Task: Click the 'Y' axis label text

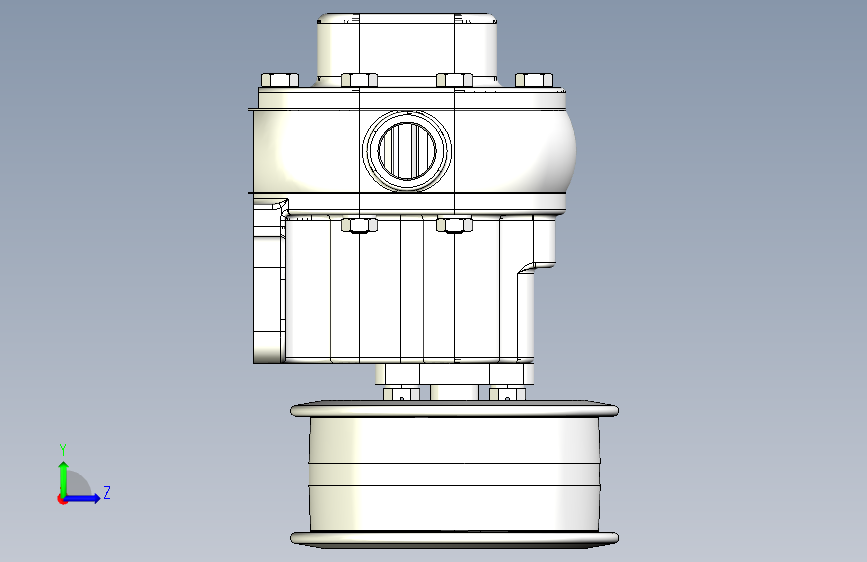Action: click(x=63, y=450)
